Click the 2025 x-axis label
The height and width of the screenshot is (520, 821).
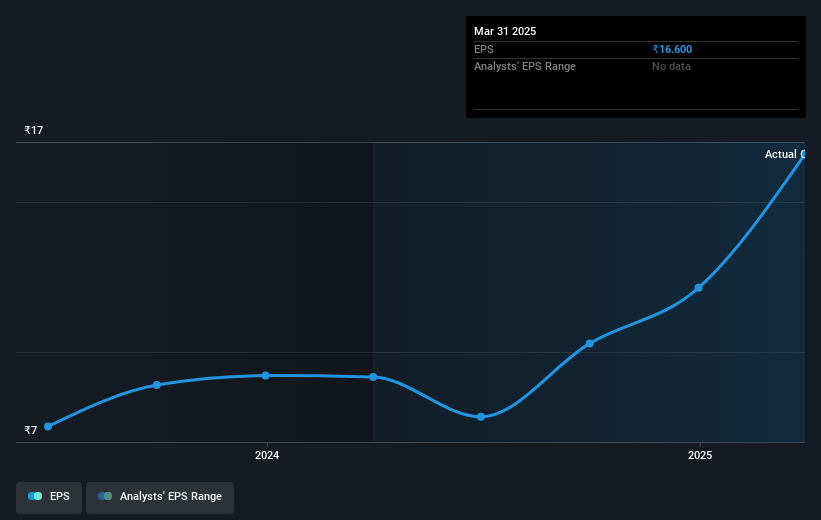tap(700, 456)
